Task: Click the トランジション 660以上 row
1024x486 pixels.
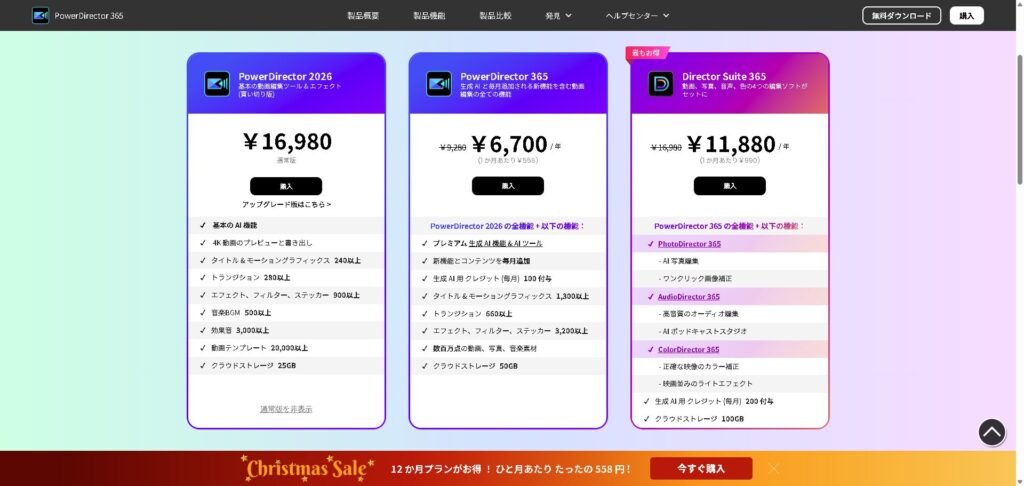Action: coord(507,314)
